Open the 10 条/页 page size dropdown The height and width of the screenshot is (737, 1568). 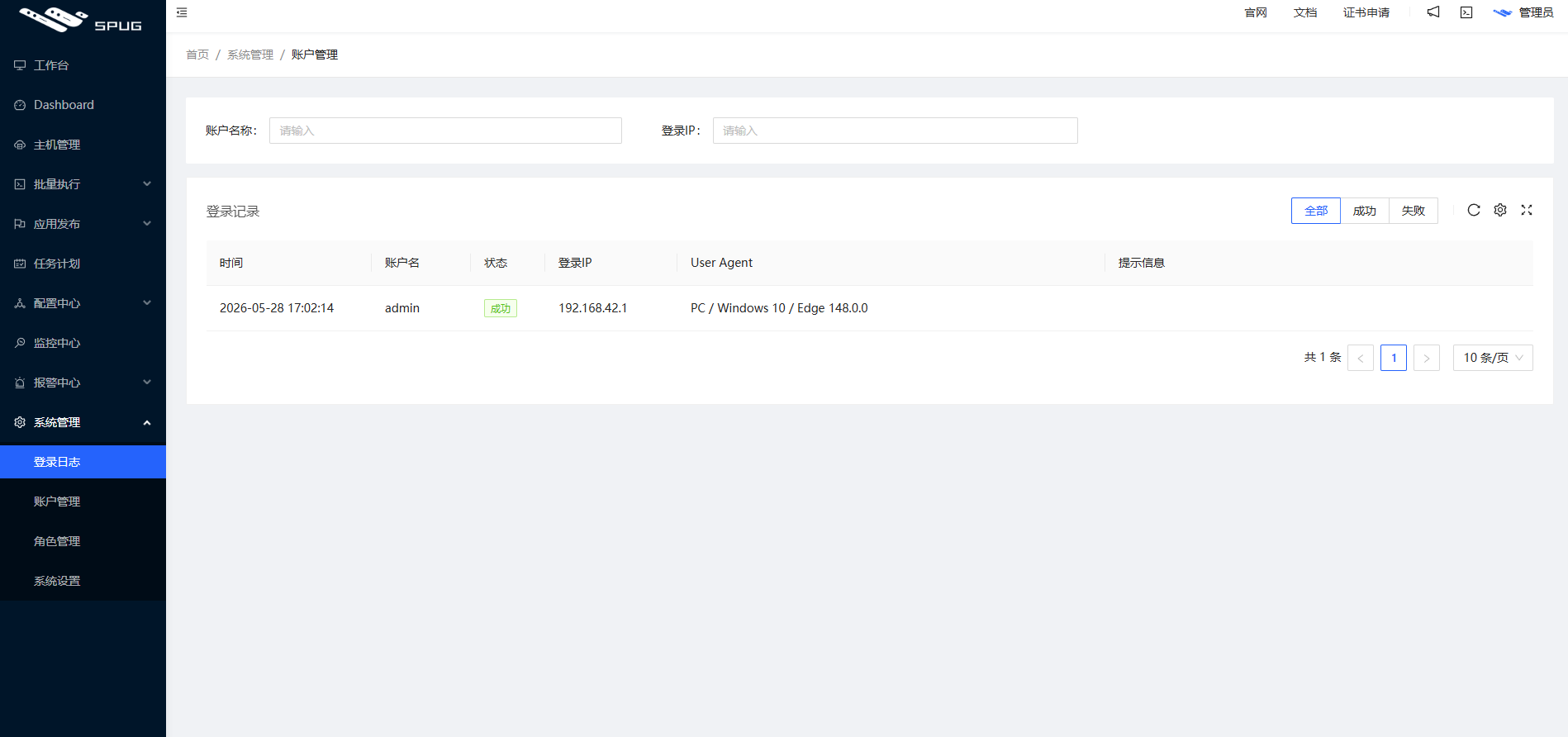click(x=1493, y=358)
